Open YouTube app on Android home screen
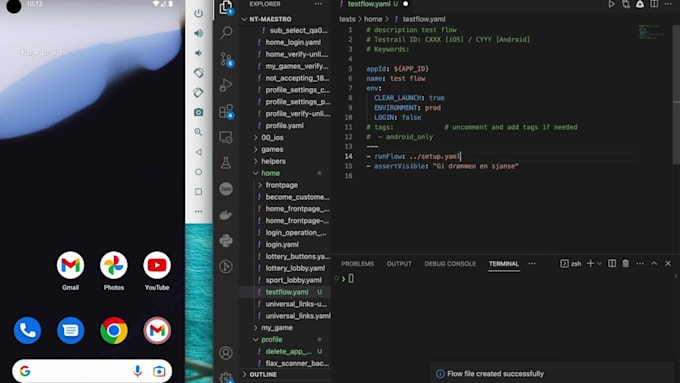 [x=157, y=271]
